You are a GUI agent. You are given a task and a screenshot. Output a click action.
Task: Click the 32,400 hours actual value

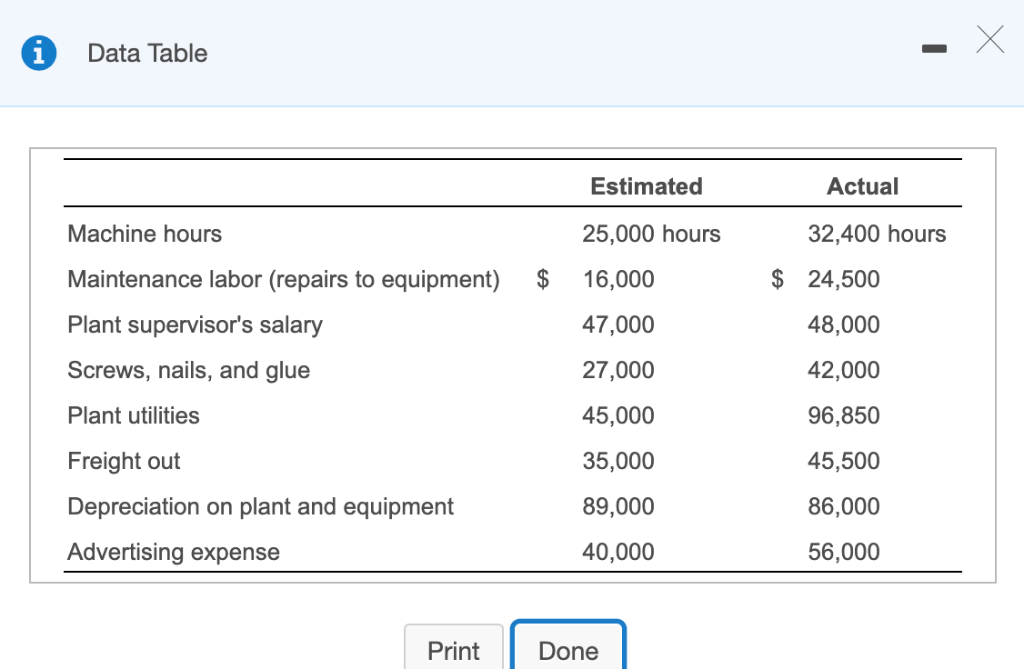tap(877, 234)
